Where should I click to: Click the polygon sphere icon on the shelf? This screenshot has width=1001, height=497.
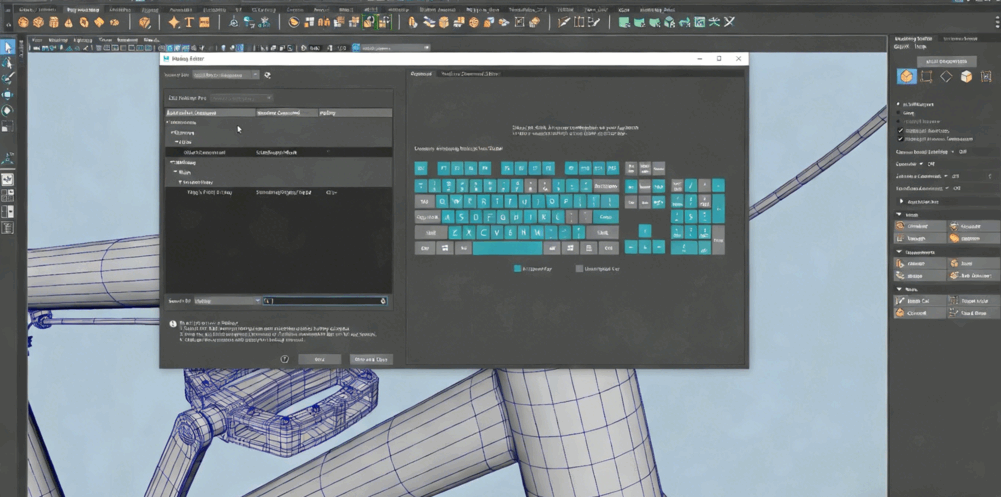[x=23, y=22]
